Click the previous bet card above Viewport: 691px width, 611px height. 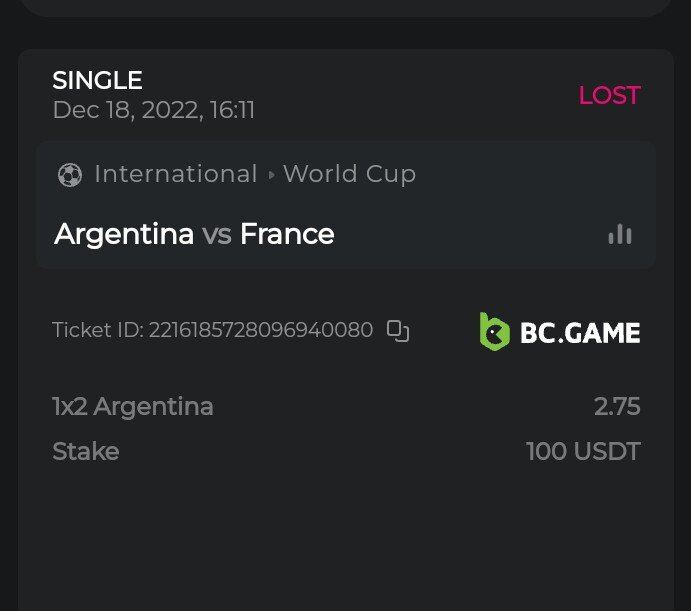click(x=345, y=7)
